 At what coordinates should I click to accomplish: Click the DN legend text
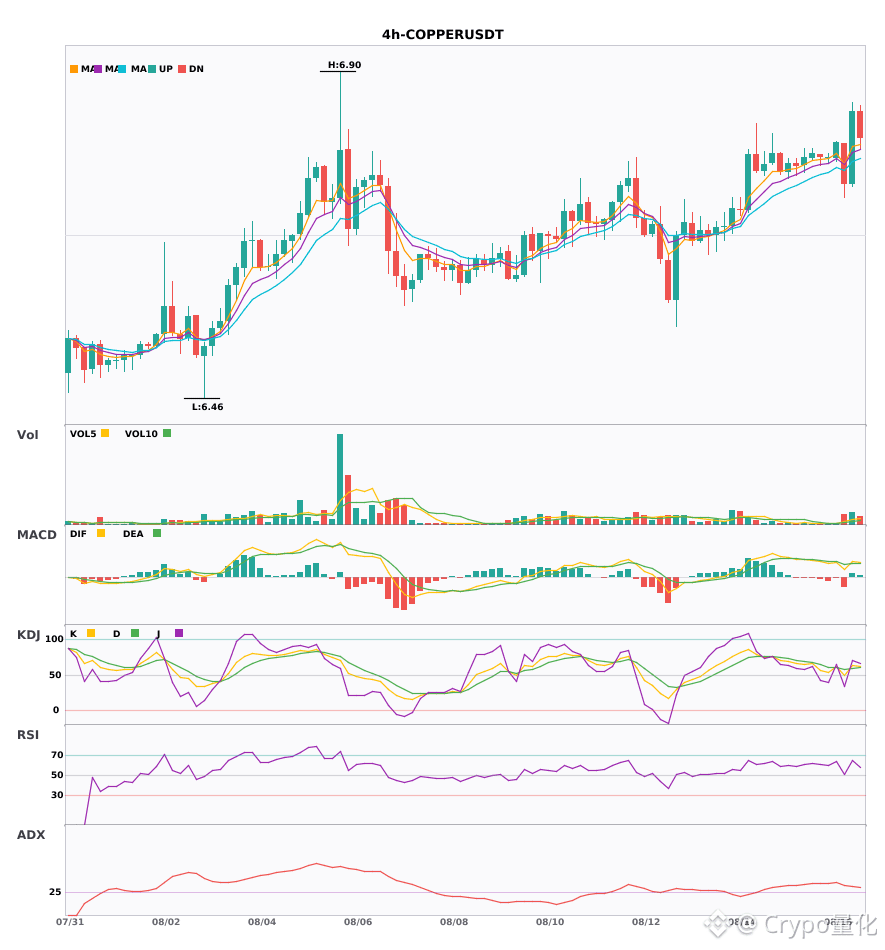pos(196,69)
